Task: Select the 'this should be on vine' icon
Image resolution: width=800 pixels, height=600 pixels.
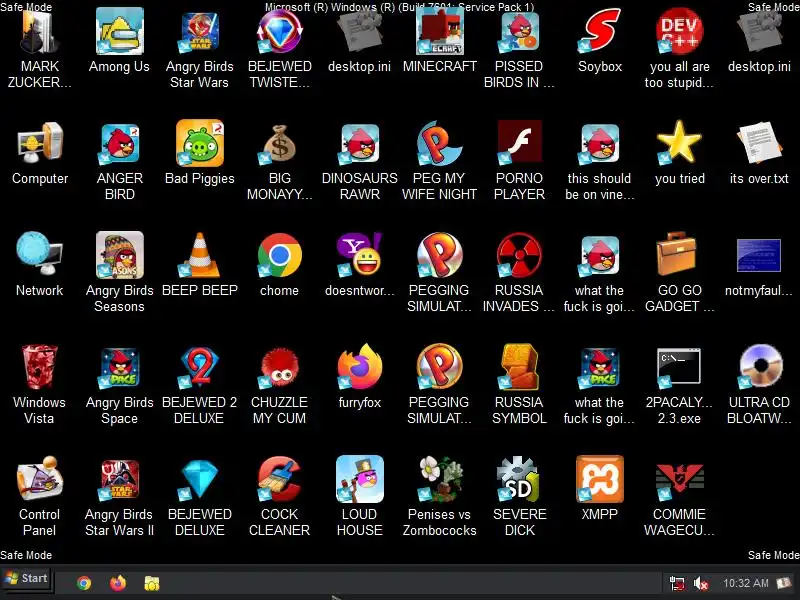Action: (599, 144)
